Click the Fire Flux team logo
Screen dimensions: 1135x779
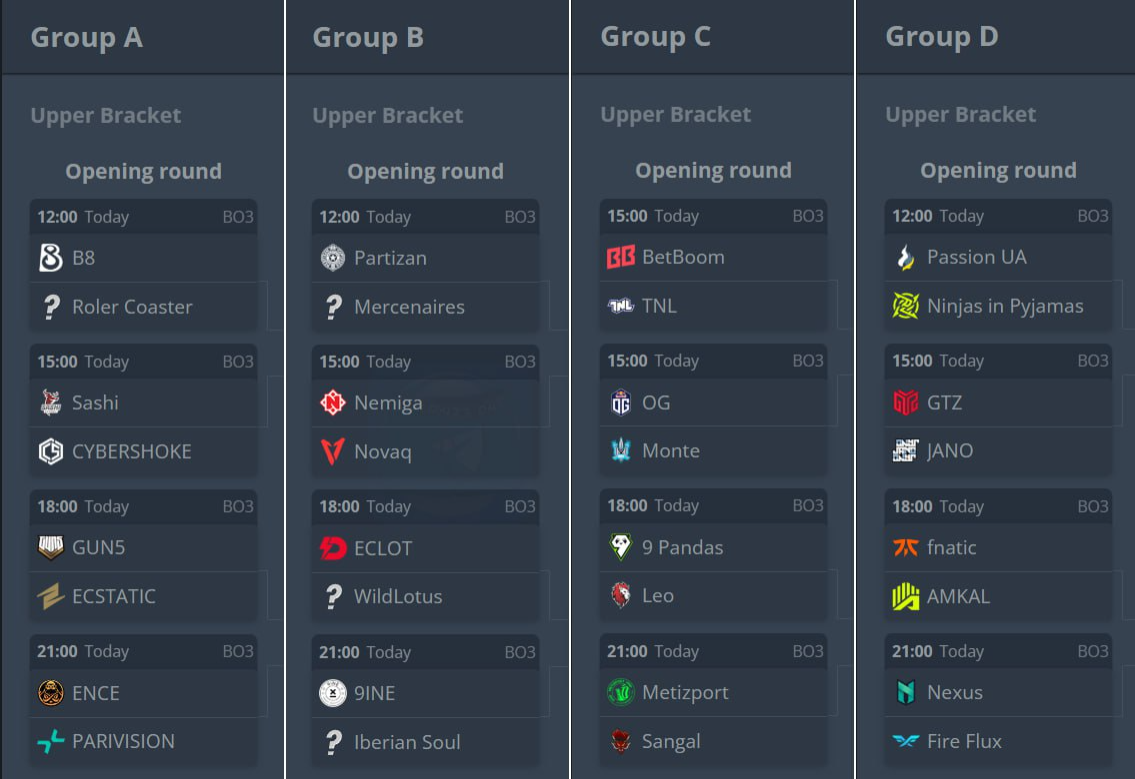pos(906,741)
